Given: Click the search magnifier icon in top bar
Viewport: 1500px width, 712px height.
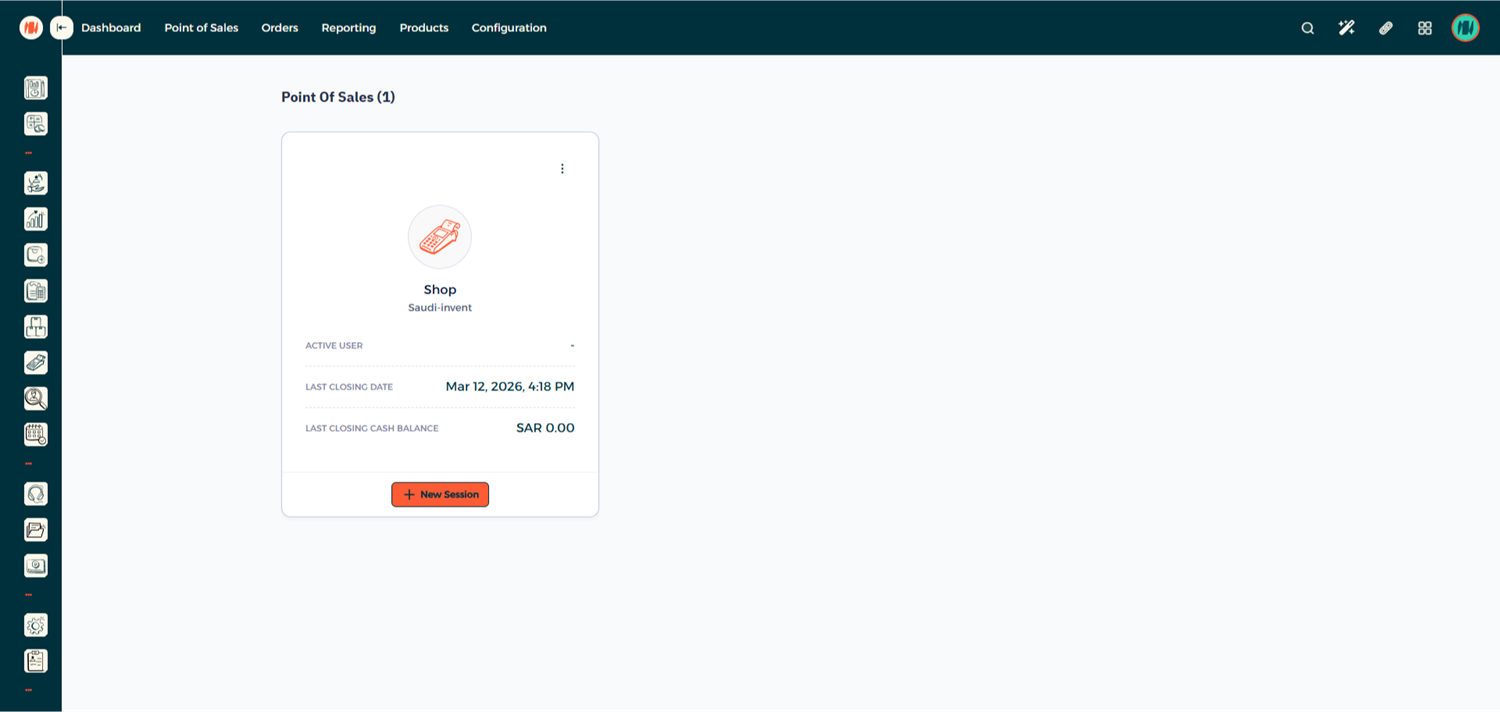Looking at the screenshot, I should point(1307,28).
